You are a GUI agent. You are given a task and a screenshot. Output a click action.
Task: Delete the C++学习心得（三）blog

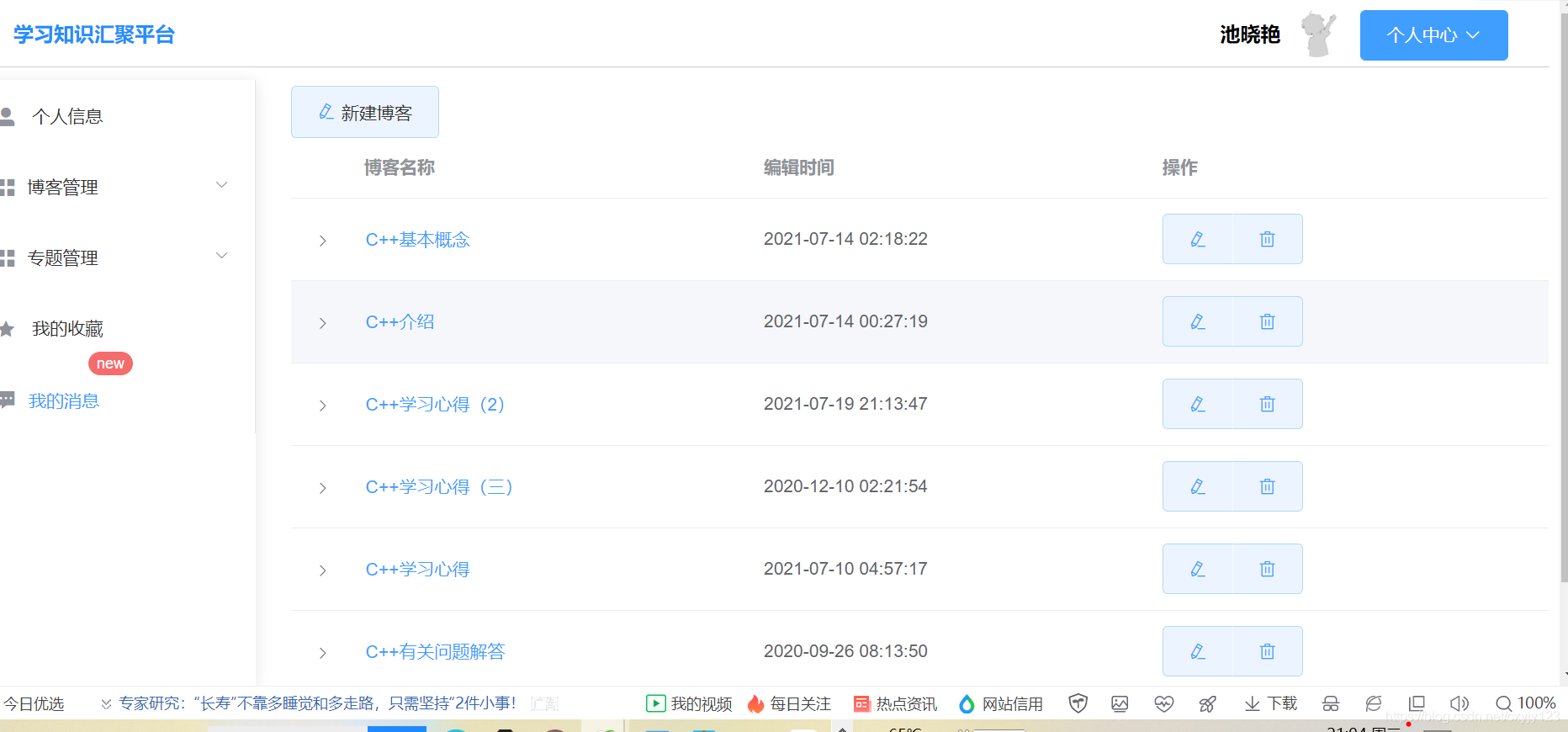[x=1268, y=486]
